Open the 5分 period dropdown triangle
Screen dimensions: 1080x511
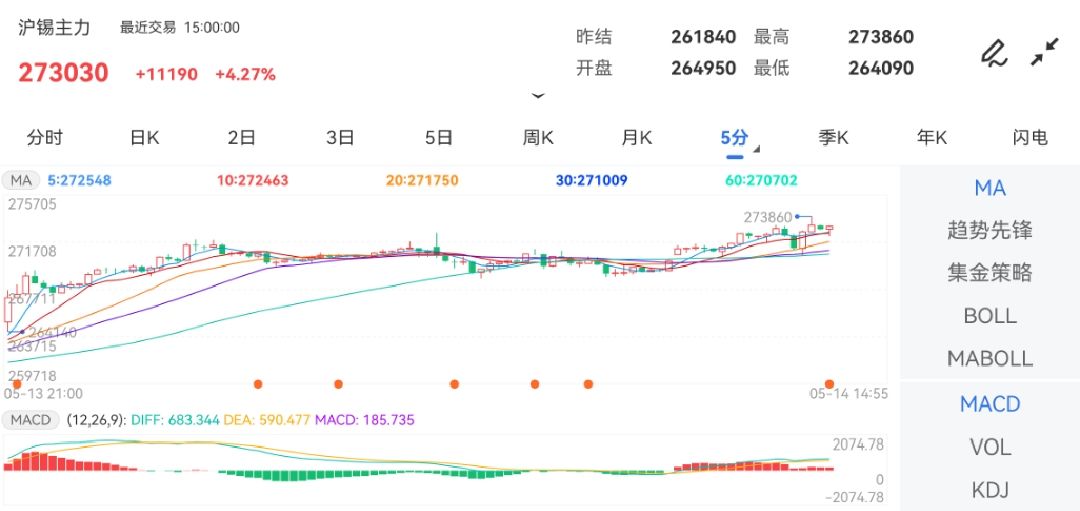tap(756, 149)
